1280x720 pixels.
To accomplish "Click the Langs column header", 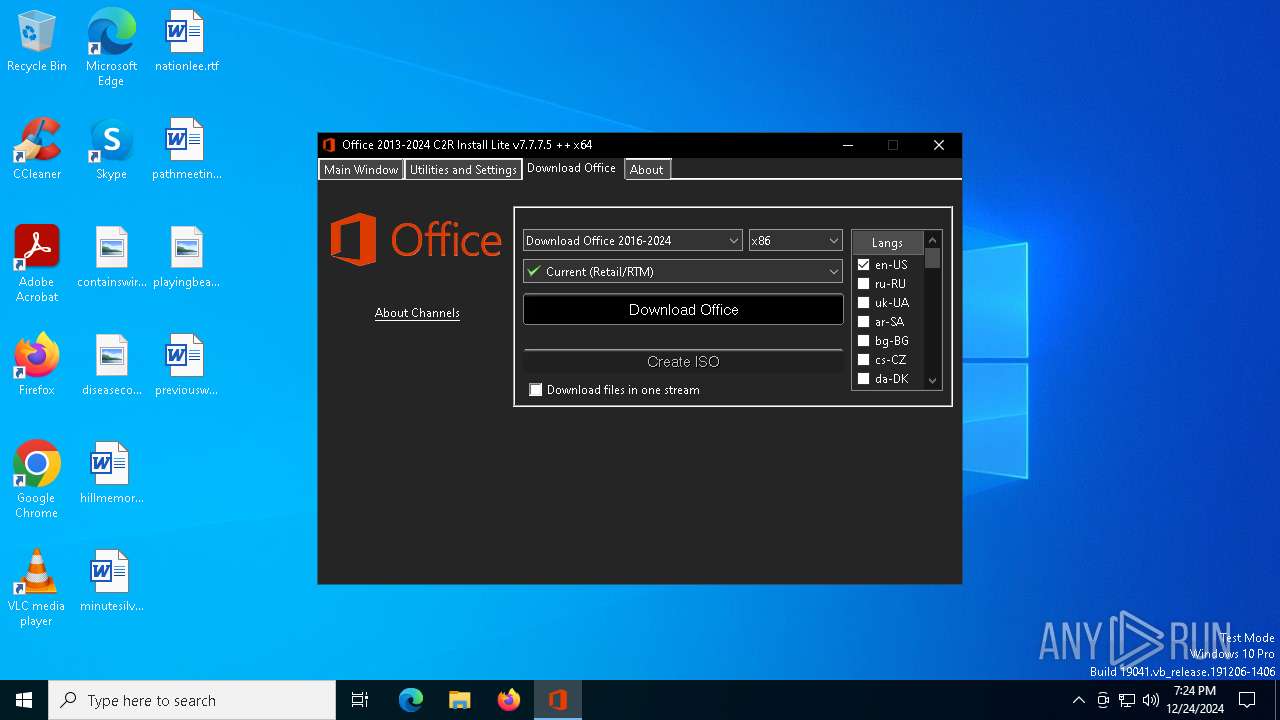I will tap(887, 243).
